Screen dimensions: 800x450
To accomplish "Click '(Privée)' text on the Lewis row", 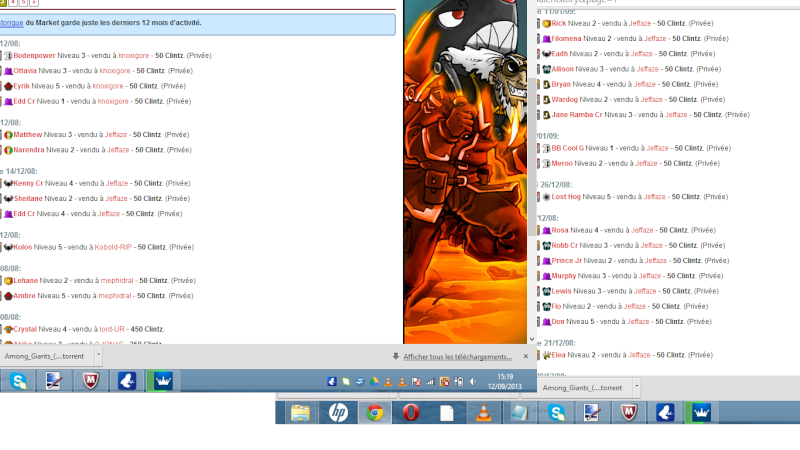I will click(706, 291).
